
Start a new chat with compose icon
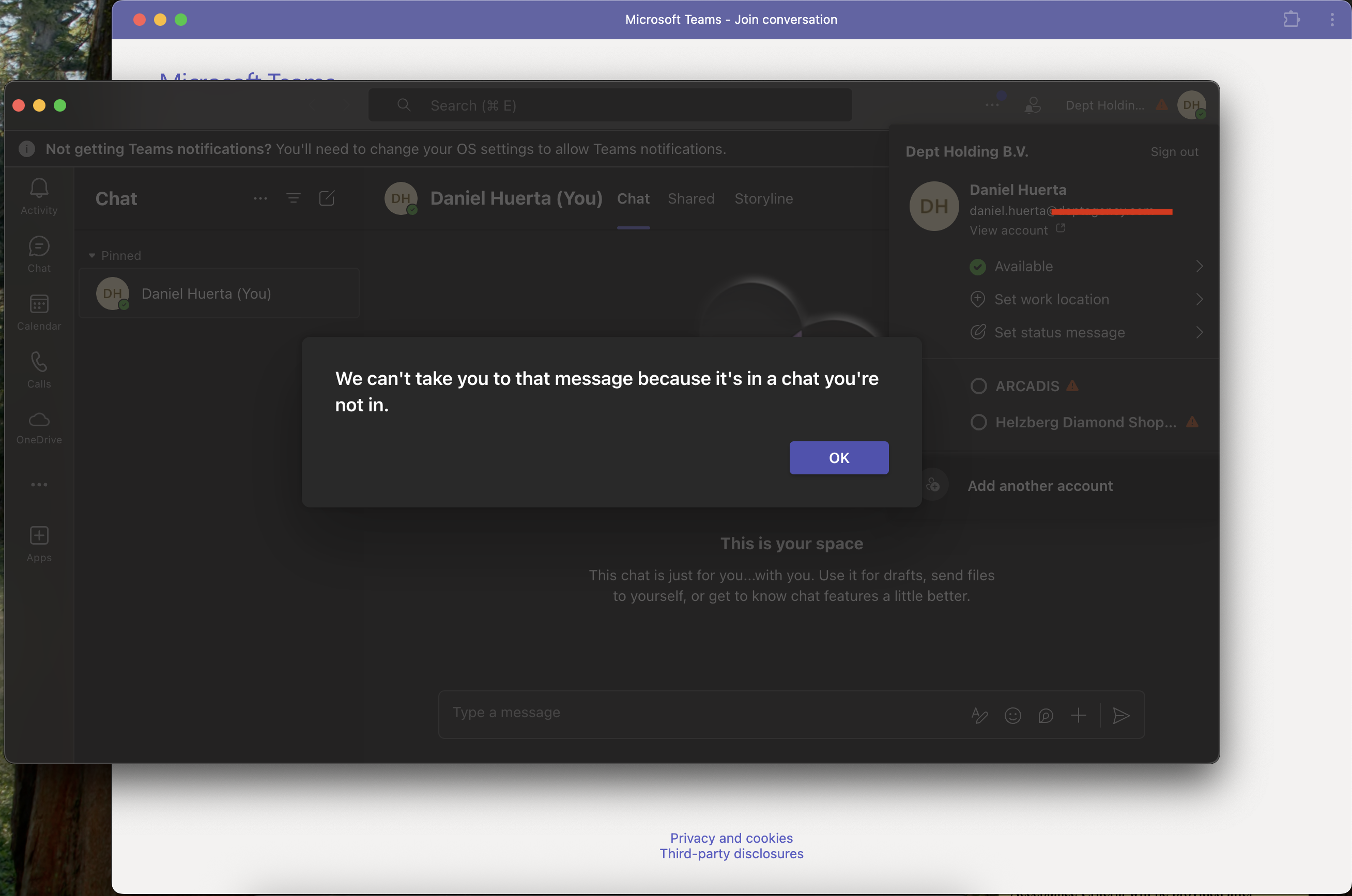click(327, 198)
